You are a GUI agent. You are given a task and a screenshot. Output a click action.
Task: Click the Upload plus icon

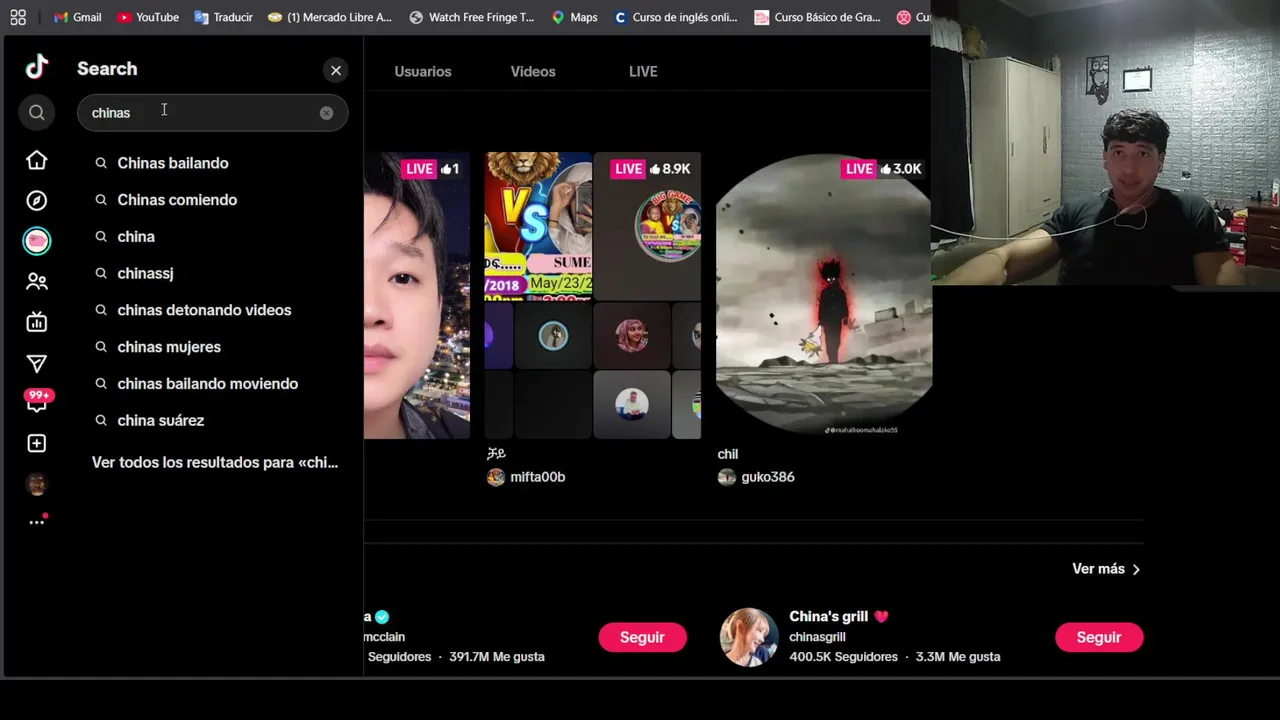pyautogui.click(x=37, y=443)
